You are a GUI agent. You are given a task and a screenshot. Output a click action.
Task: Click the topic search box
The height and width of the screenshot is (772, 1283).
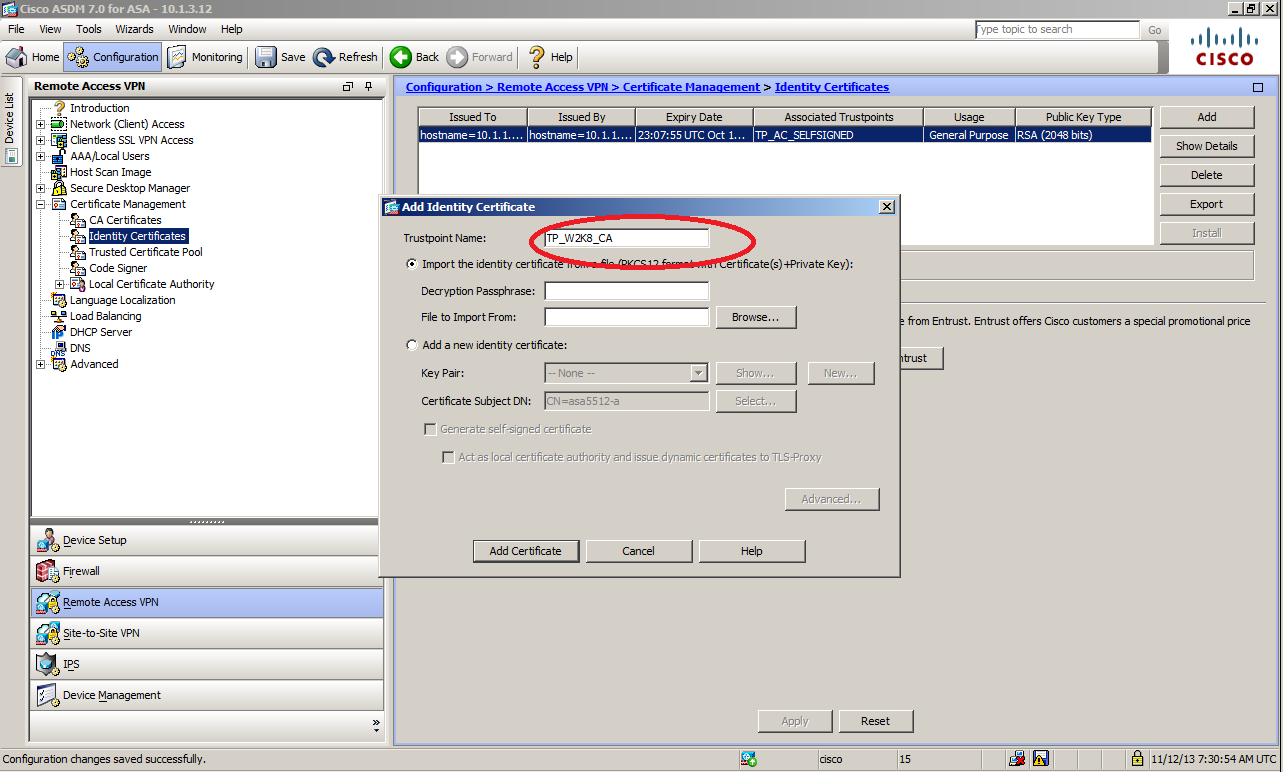(1057, 29)
